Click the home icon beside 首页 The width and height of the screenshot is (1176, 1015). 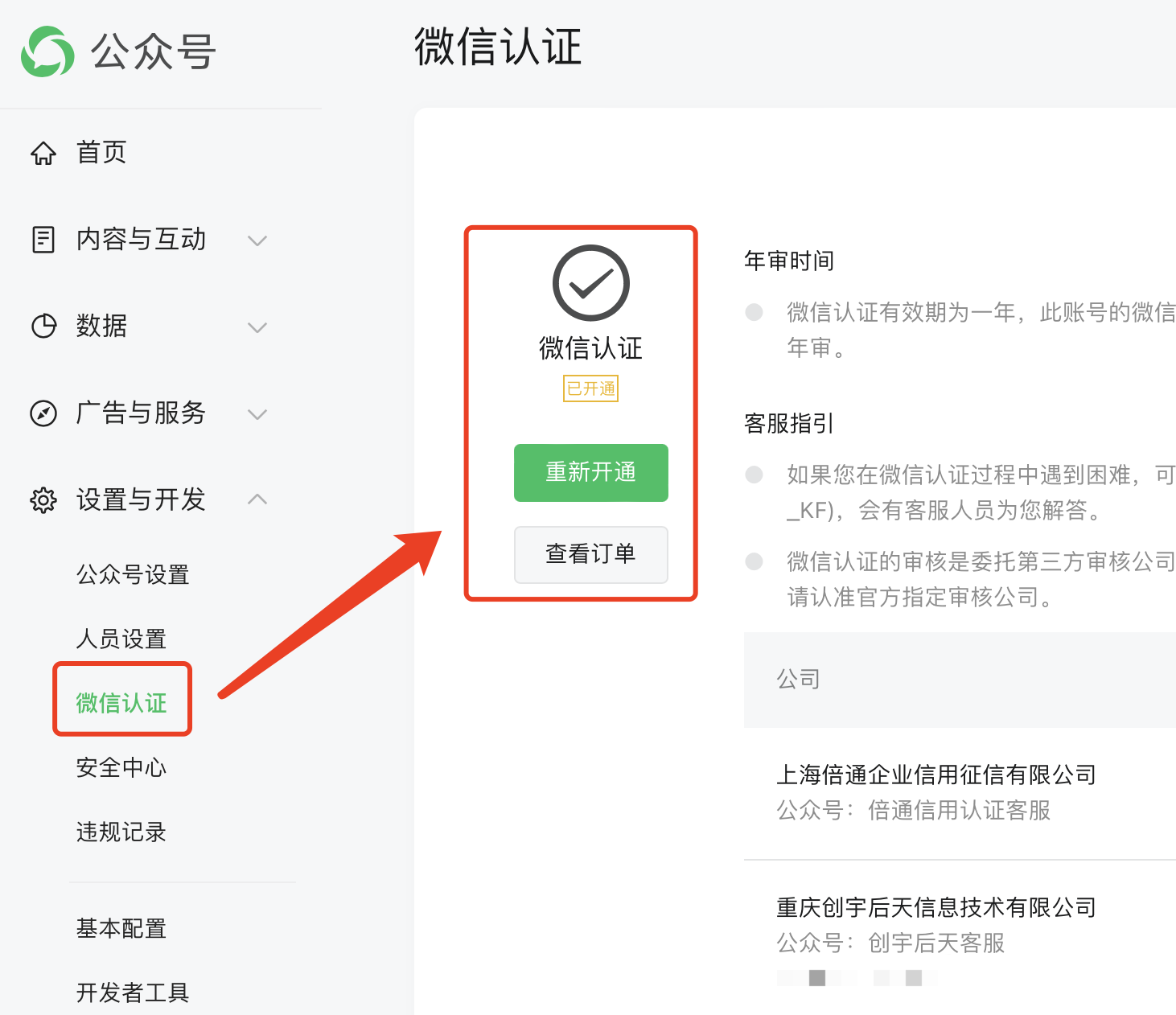coord(43,153)
